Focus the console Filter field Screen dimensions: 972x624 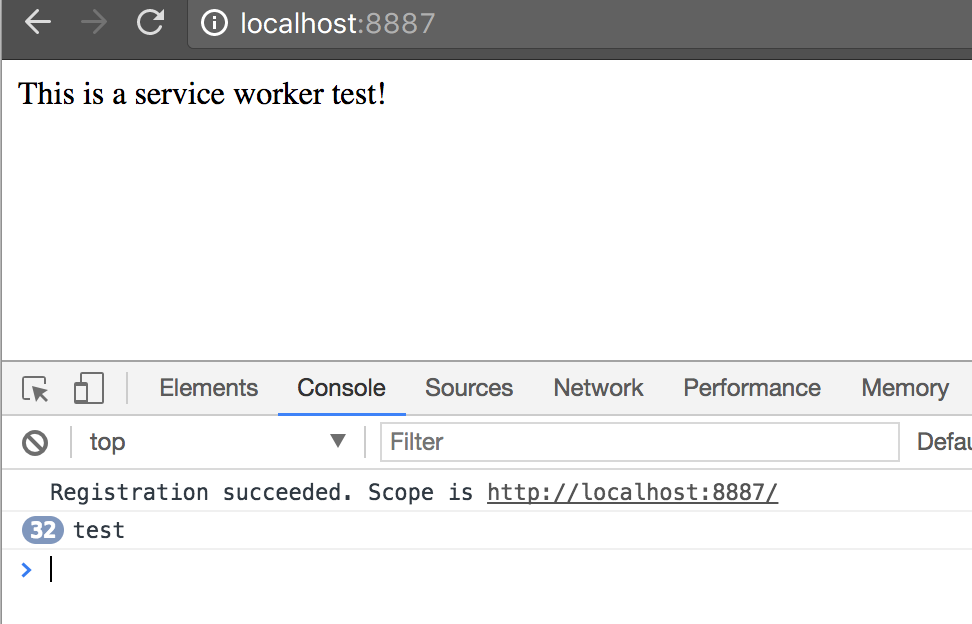tap(640, 442)
